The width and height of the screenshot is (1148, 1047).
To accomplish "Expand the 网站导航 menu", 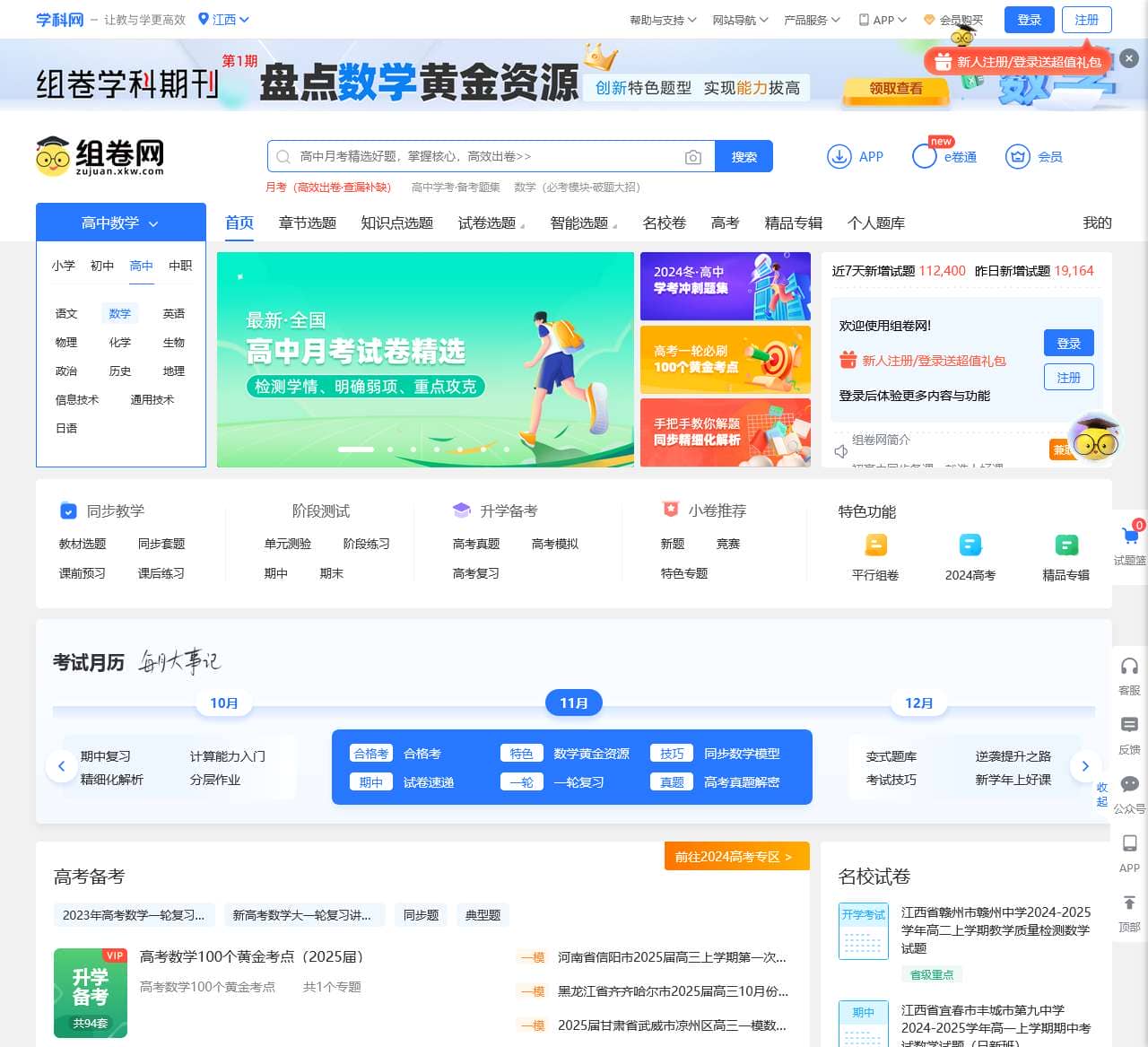I will click(740, 20).
